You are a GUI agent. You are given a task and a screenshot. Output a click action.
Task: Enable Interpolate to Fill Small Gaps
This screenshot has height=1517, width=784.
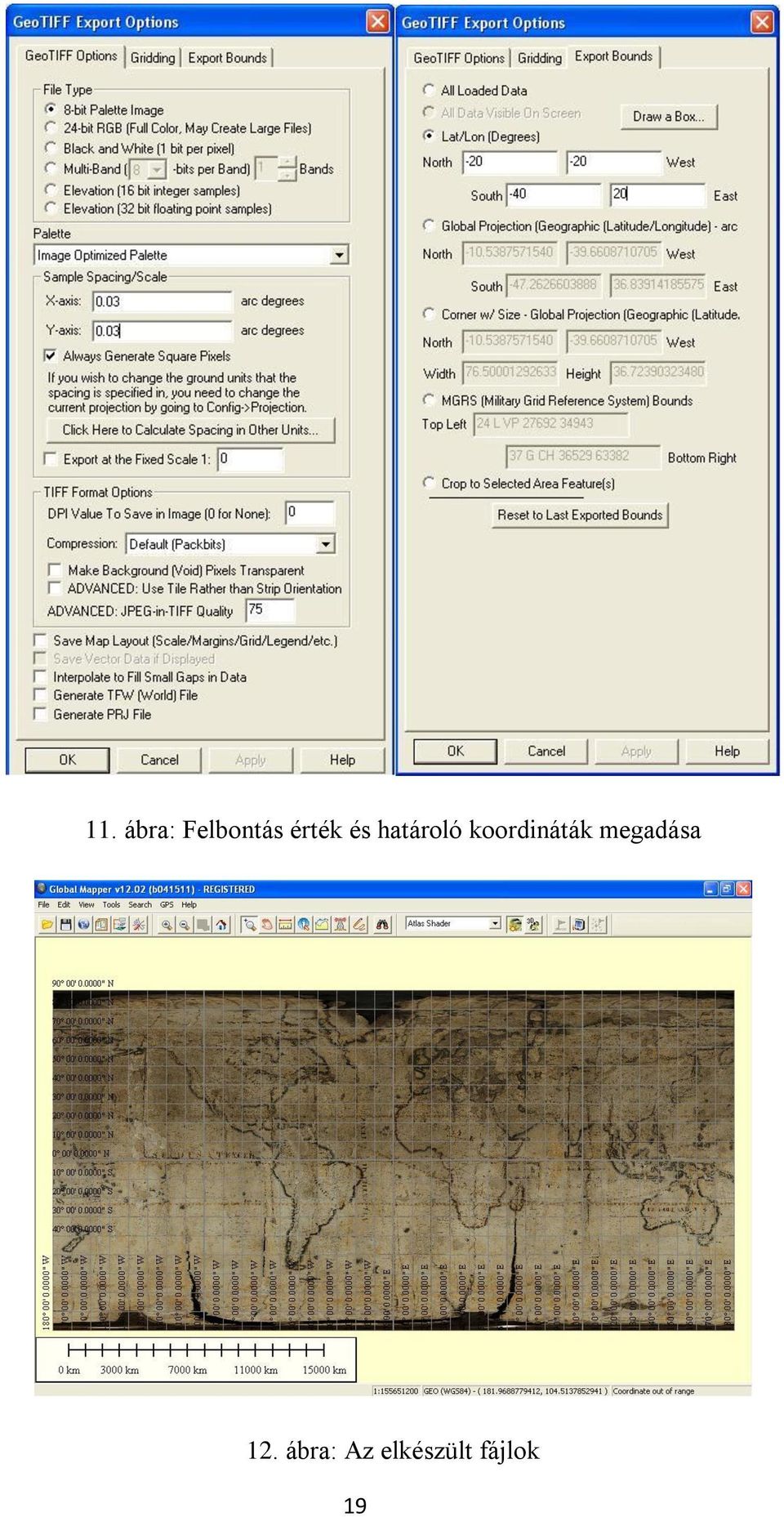click(39, 676)
